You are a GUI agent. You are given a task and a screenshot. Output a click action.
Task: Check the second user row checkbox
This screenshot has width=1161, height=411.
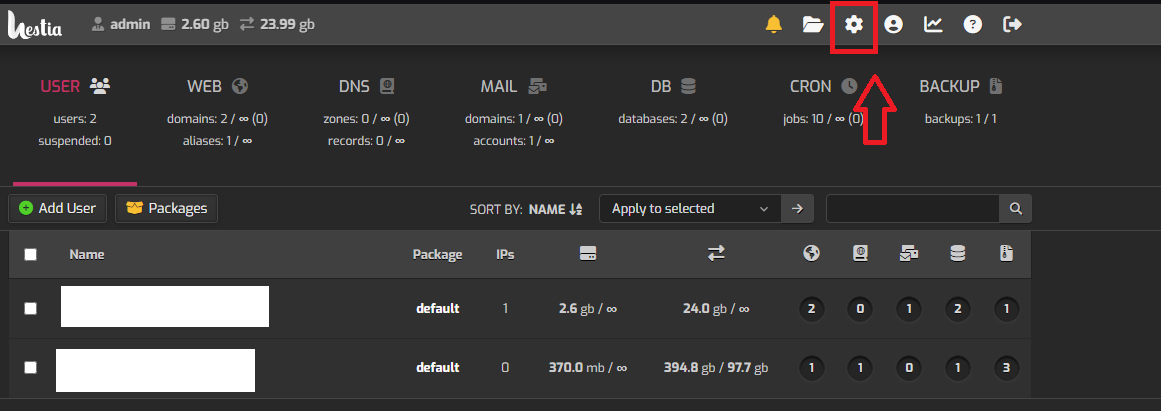(x=31, y=367)
